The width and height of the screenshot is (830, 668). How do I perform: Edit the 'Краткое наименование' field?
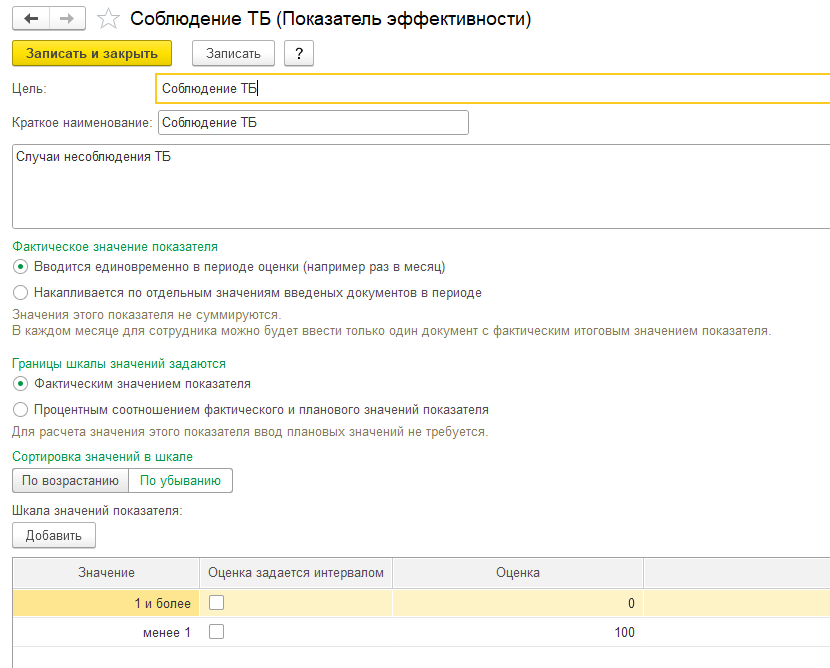pyautogui.click(x=313, y=122)
